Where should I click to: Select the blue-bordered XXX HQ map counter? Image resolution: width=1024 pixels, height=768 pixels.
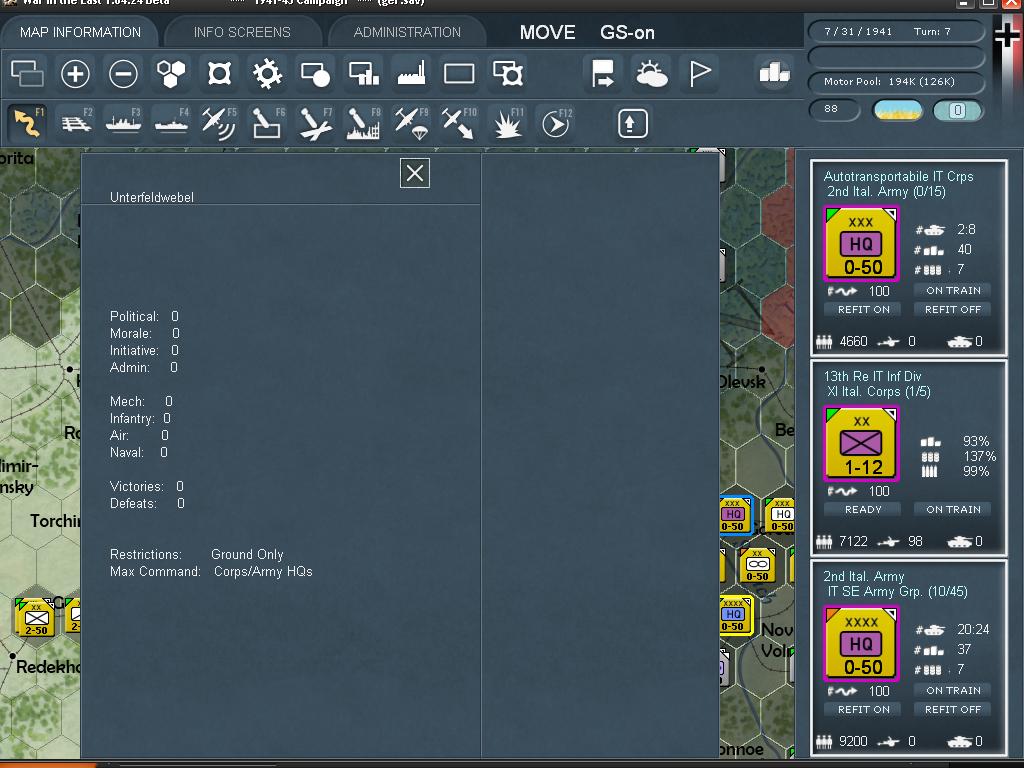pyautogui.click(x=735, y=515)
